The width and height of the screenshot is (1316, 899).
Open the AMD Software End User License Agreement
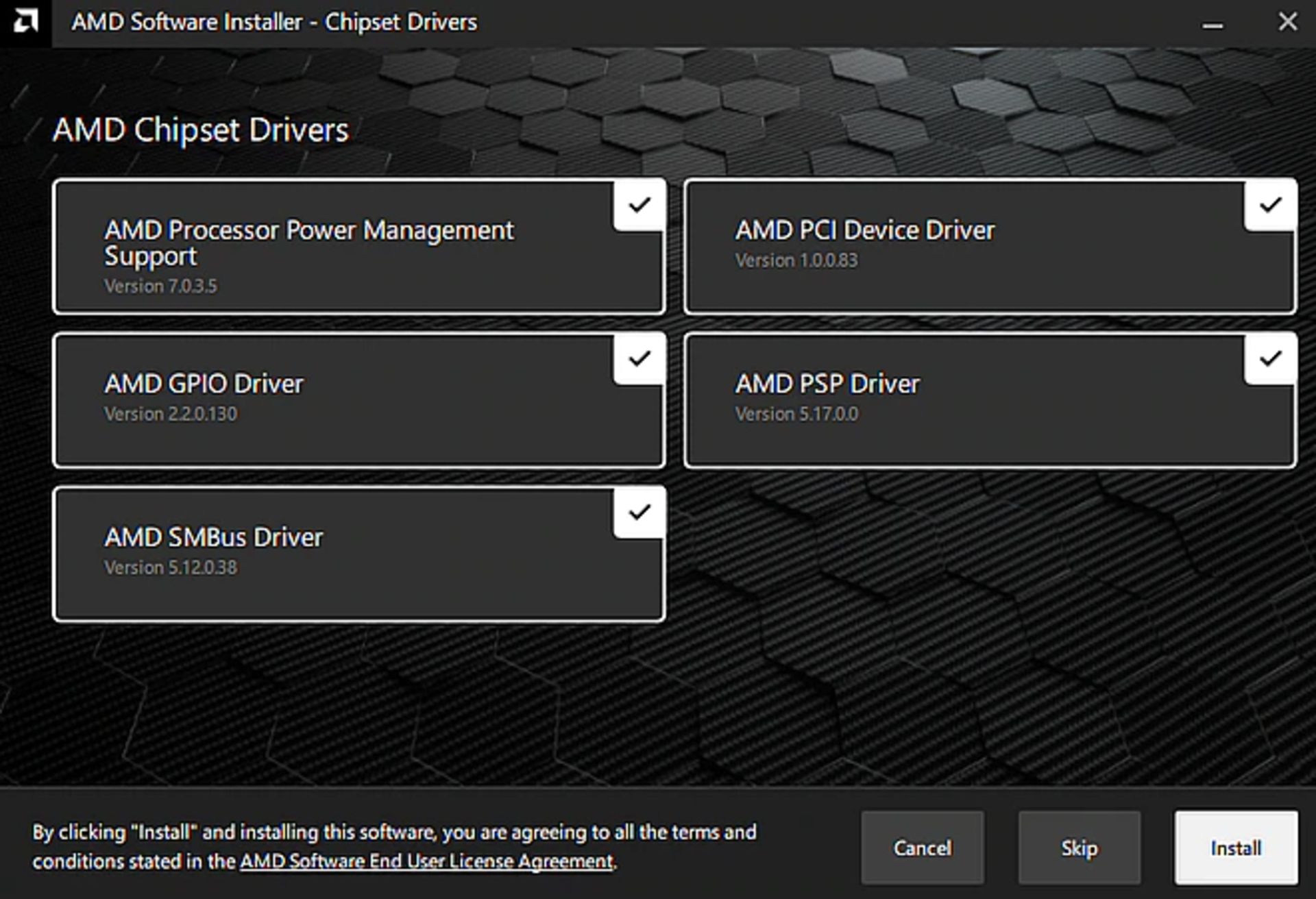point(425,862)
